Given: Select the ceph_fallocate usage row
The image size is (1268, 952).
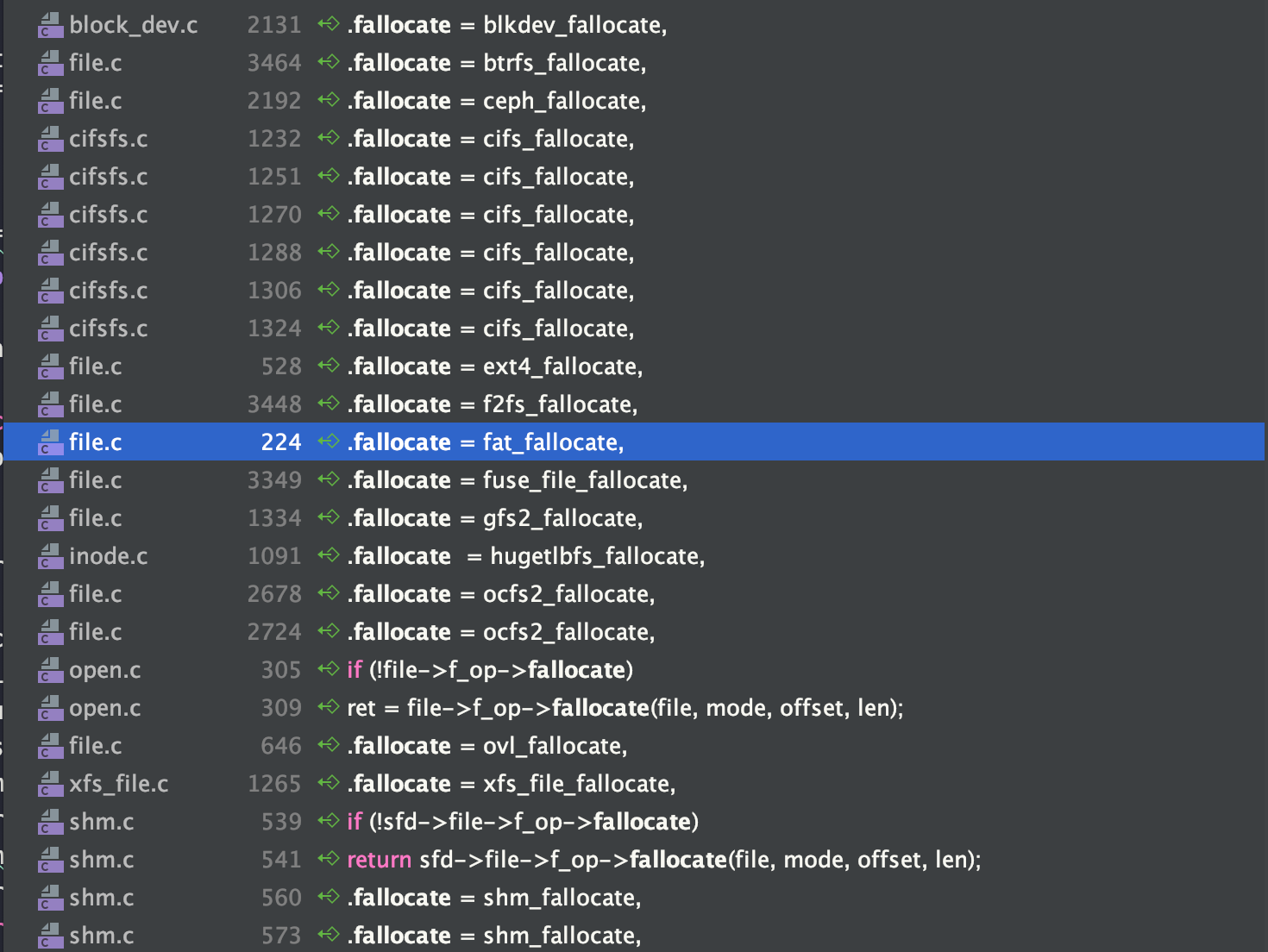Looking at the screenshot, I should pyautogui.click(x=635, y=101).
